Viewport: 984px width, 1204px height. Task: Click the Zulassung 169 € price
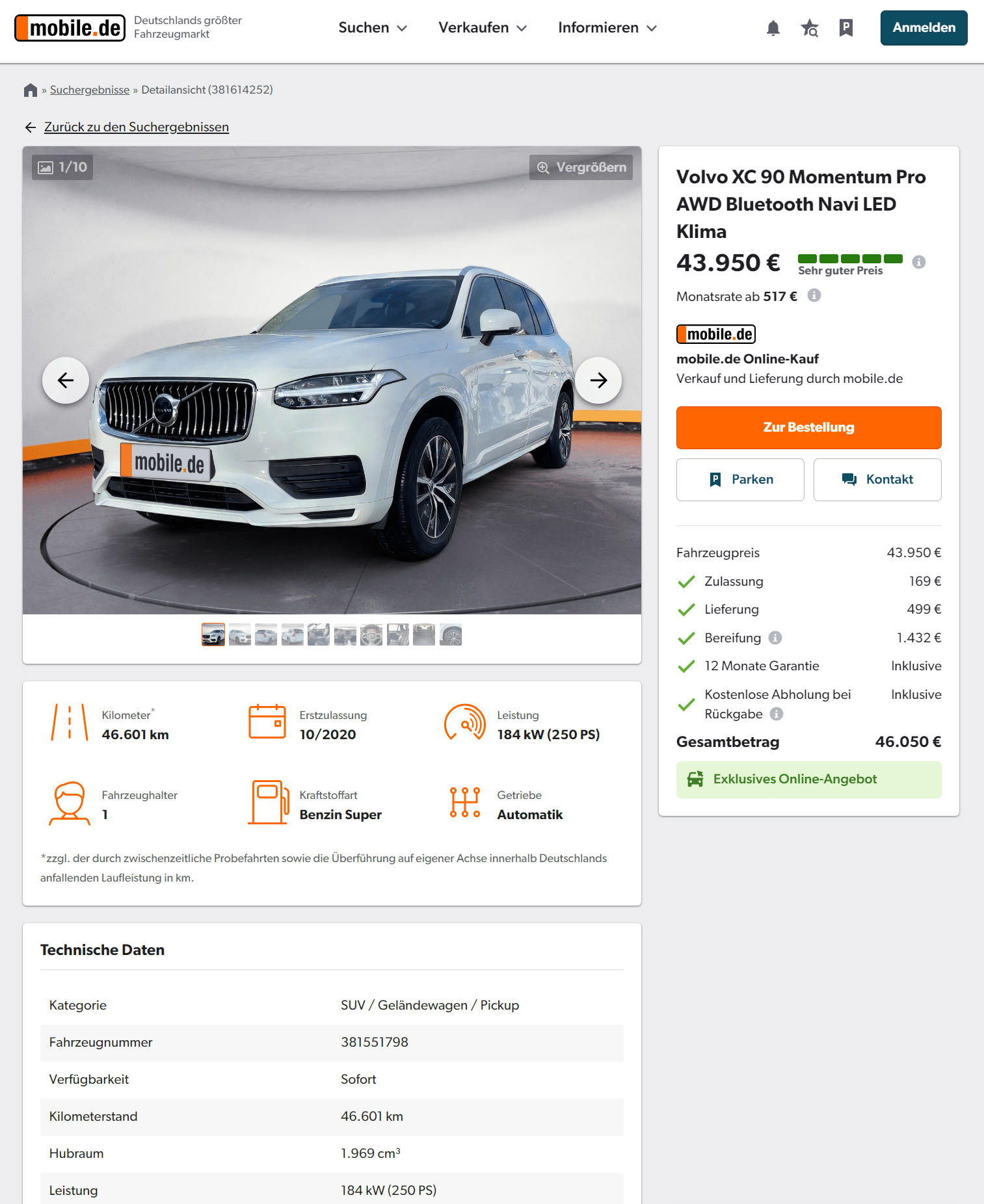click(925, 581)
